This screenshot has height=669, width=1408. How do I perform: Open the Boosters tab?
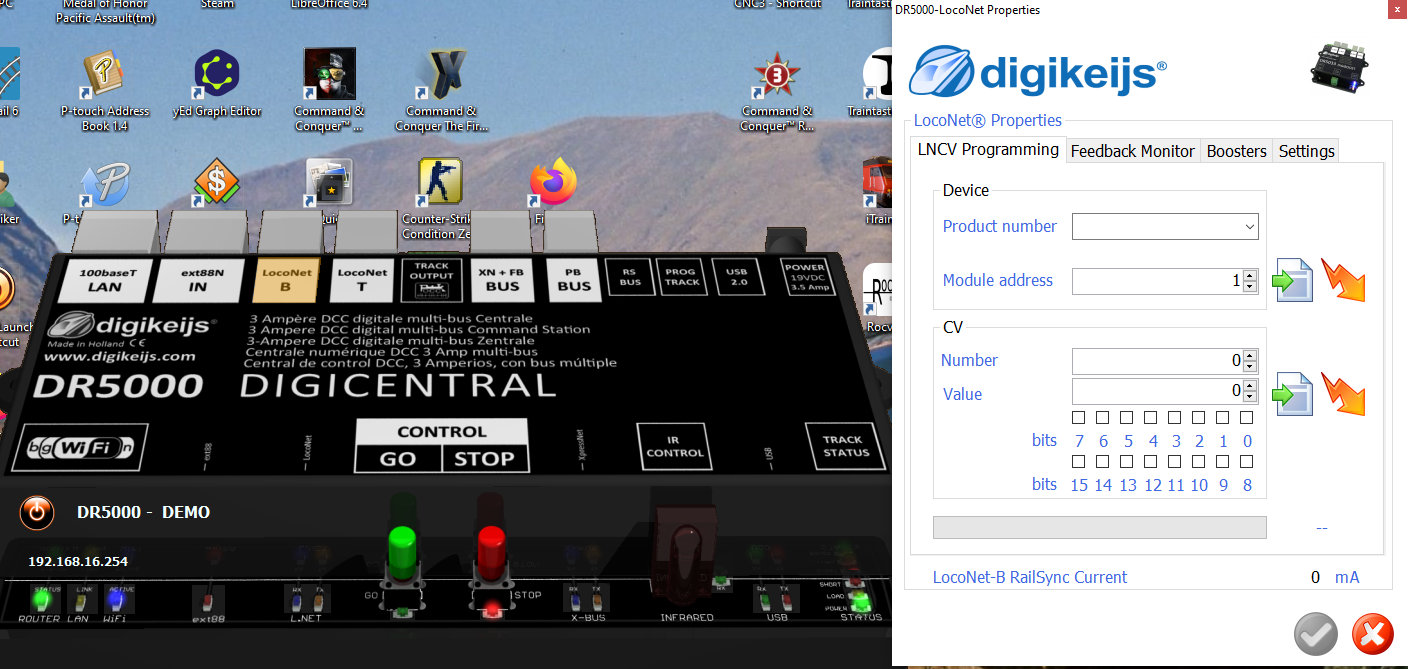[1237, 151]
